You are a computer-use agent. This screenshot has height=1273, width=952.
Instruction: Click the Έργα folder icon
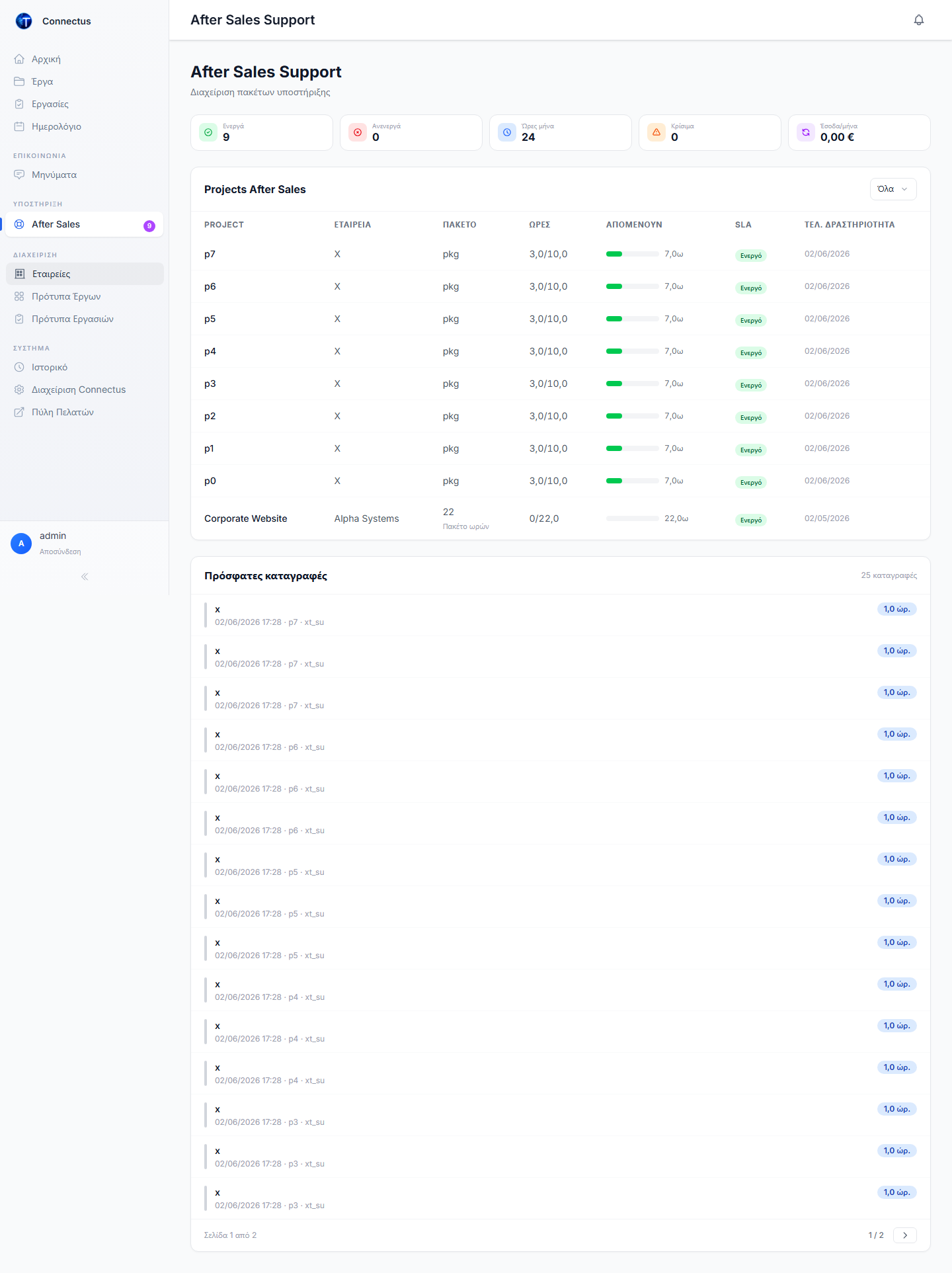19,81
